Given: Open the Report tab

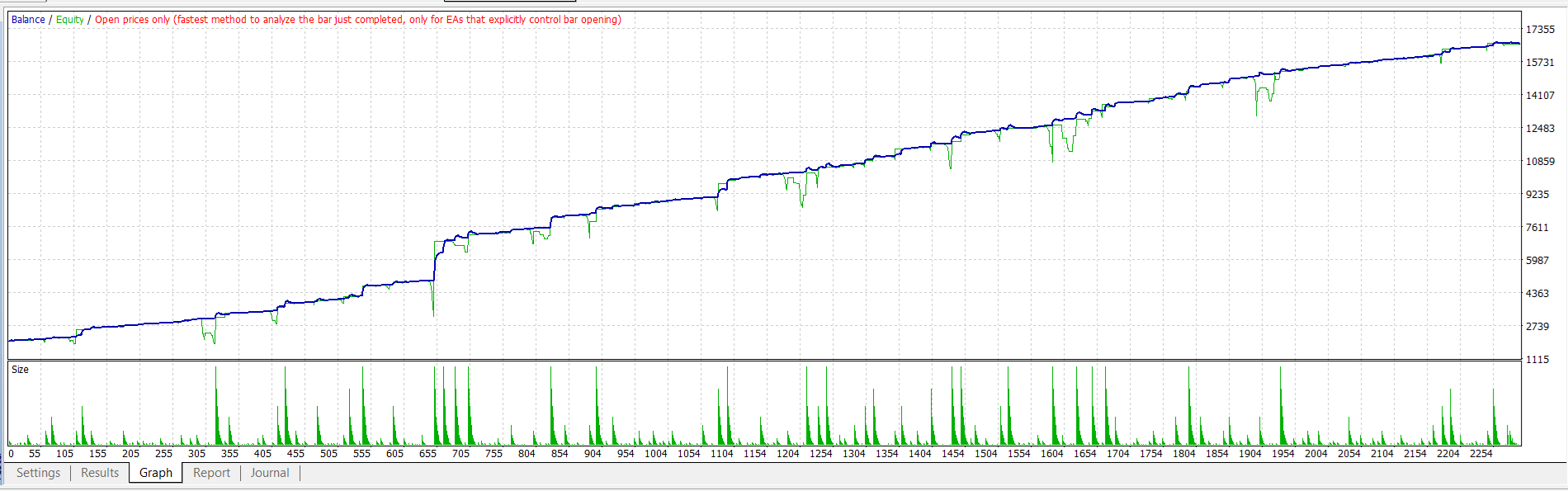Looking at the screenshot, I should [211, 473].
